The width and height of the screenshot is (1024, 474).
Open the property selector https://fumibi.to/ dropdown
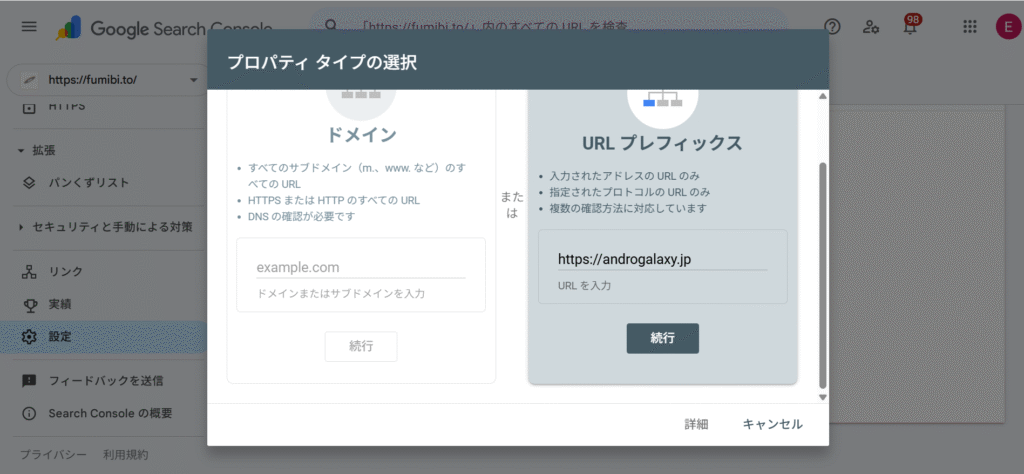pyautogui.click(x=108, y=80)
